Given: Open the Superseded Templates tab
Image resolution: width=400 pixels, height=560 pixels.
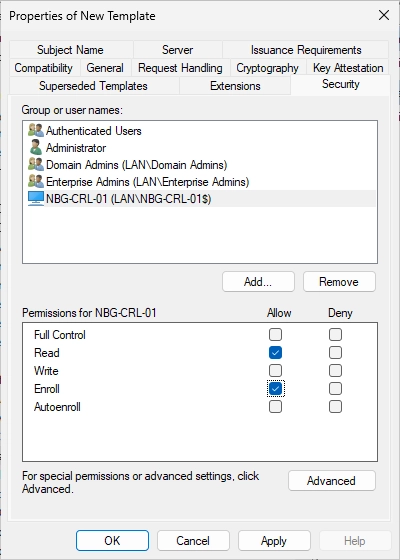Looking at the screenshot, I should 94,86.
